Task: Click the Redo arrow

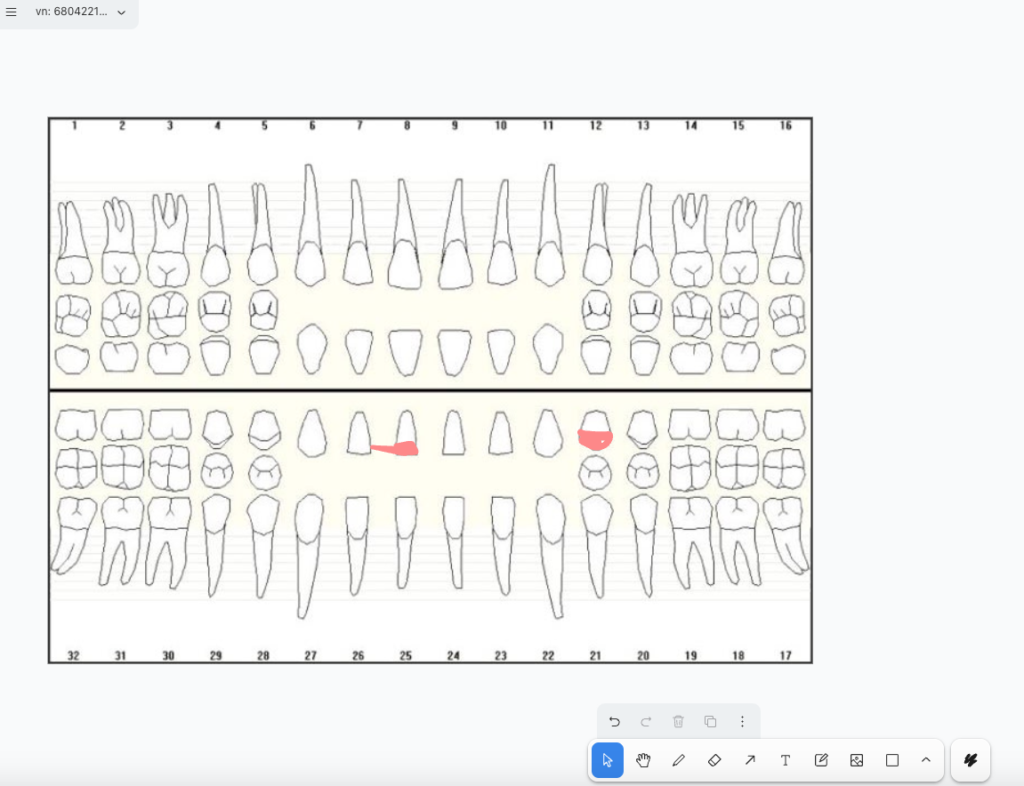Action: click(646, 722)
